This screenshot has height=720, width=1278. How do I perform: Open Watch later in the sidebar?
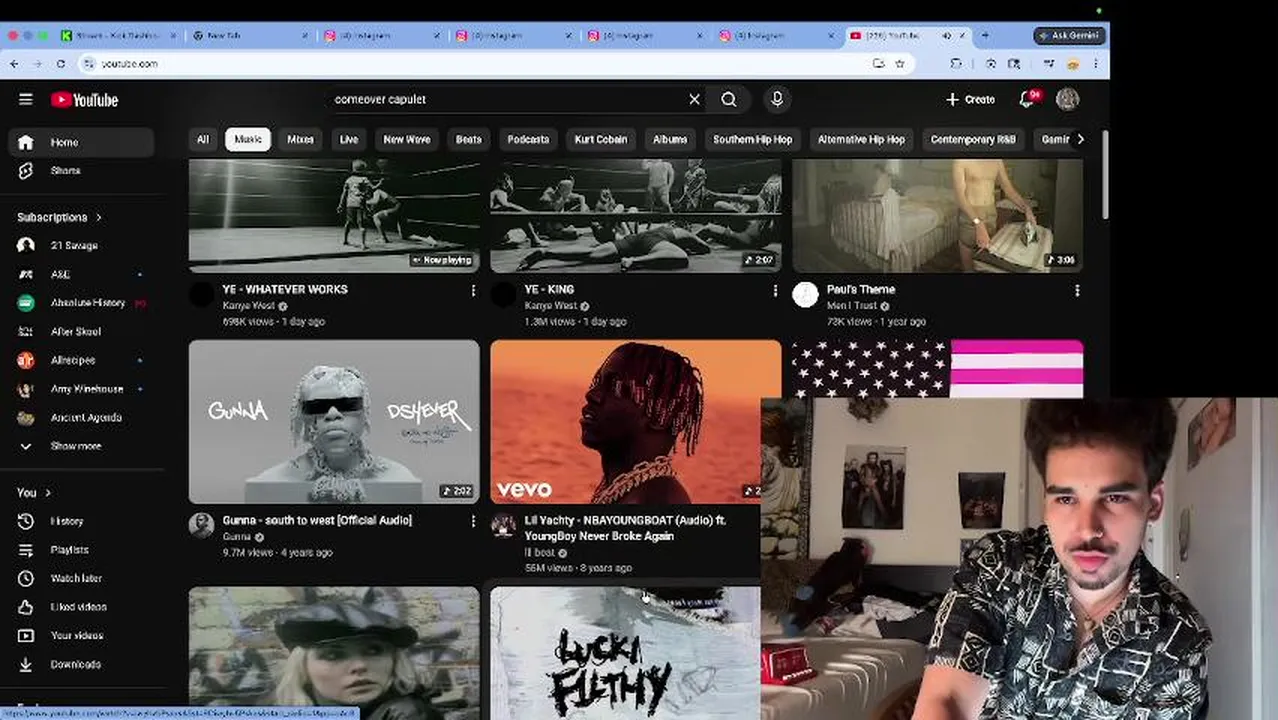[82, 578]
